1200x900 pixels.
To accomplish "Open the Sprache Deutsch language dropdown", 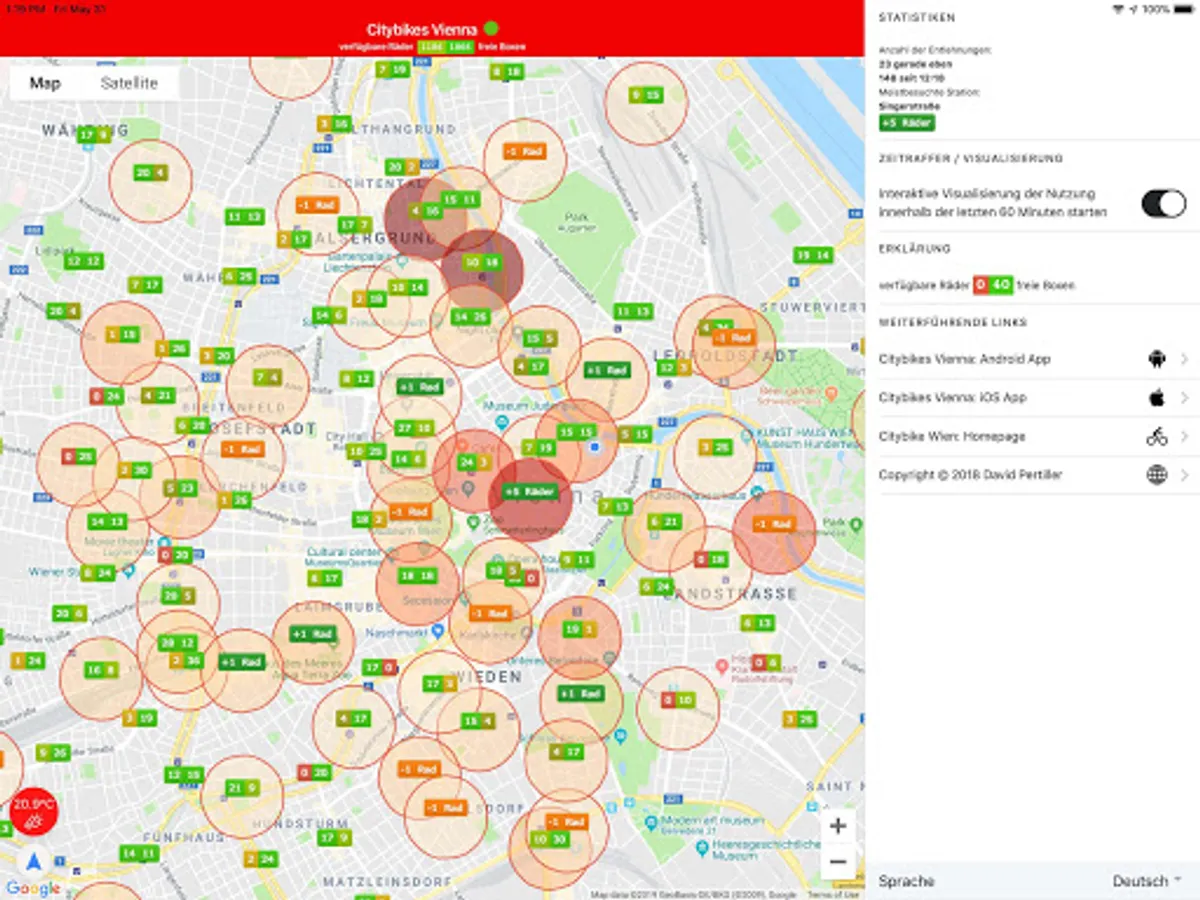I will (1147, 881).
